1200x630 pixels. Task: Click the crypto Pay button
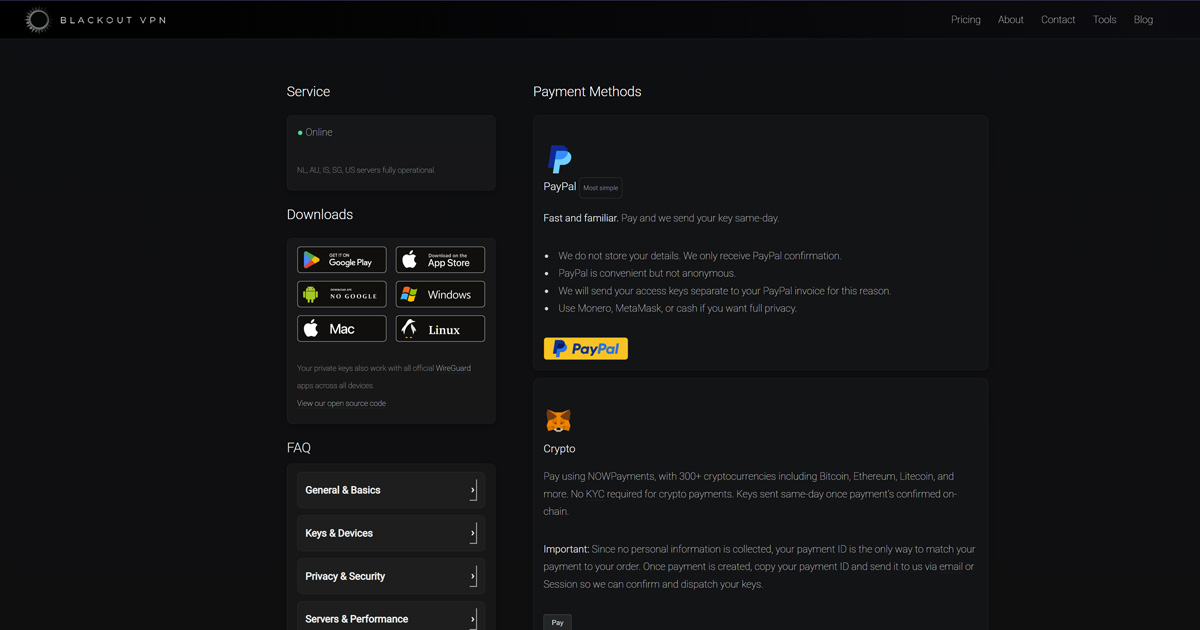558,622
